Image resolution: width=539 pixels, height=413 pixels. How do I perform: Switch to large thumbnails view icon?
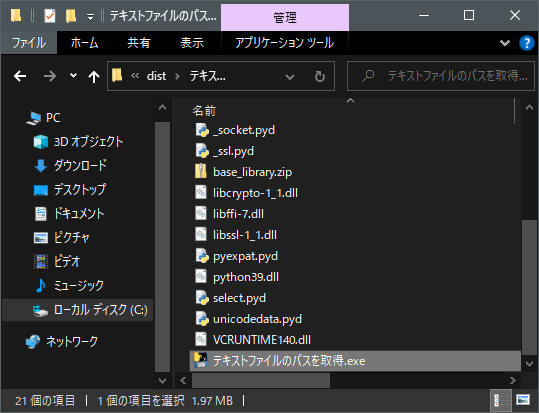tap(523, 400)
